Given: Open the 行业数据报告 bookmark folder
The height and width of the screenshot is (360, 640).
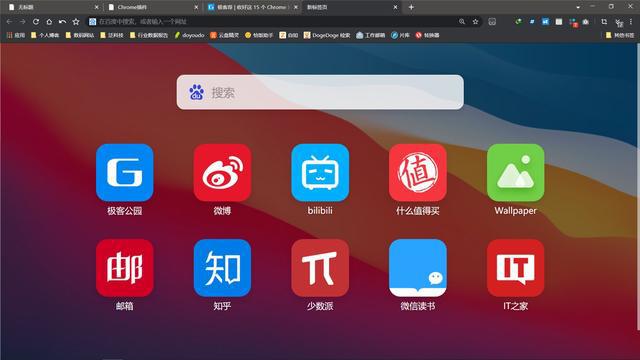Looking at the screenshot, I should 149,35.
